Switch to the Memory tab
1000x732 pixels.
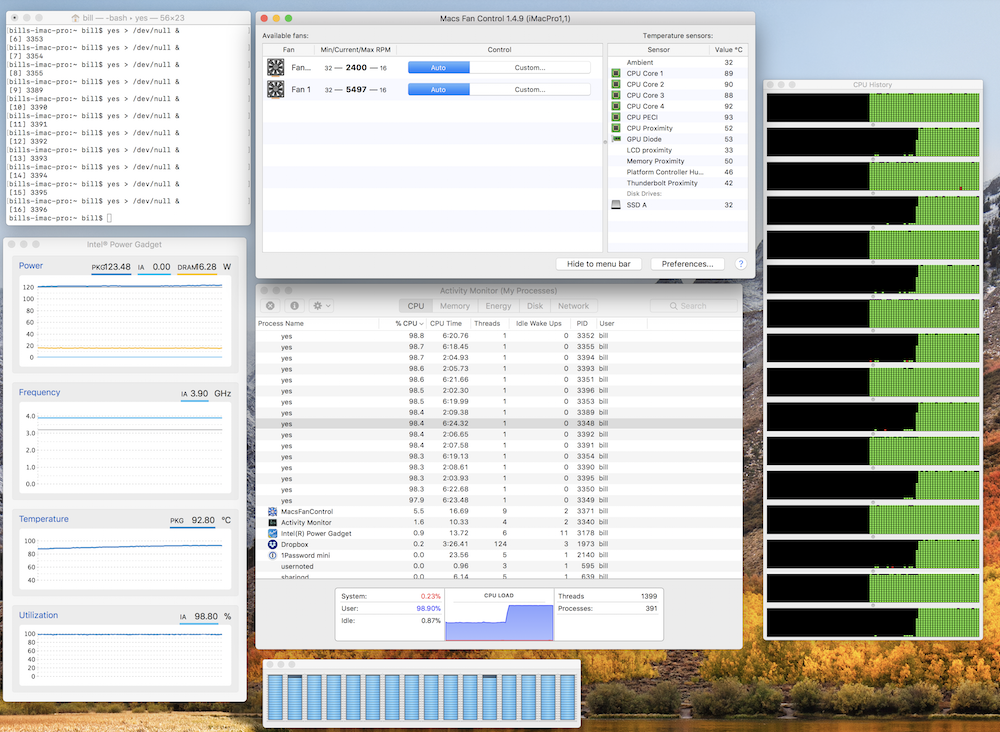click(454, 306)
